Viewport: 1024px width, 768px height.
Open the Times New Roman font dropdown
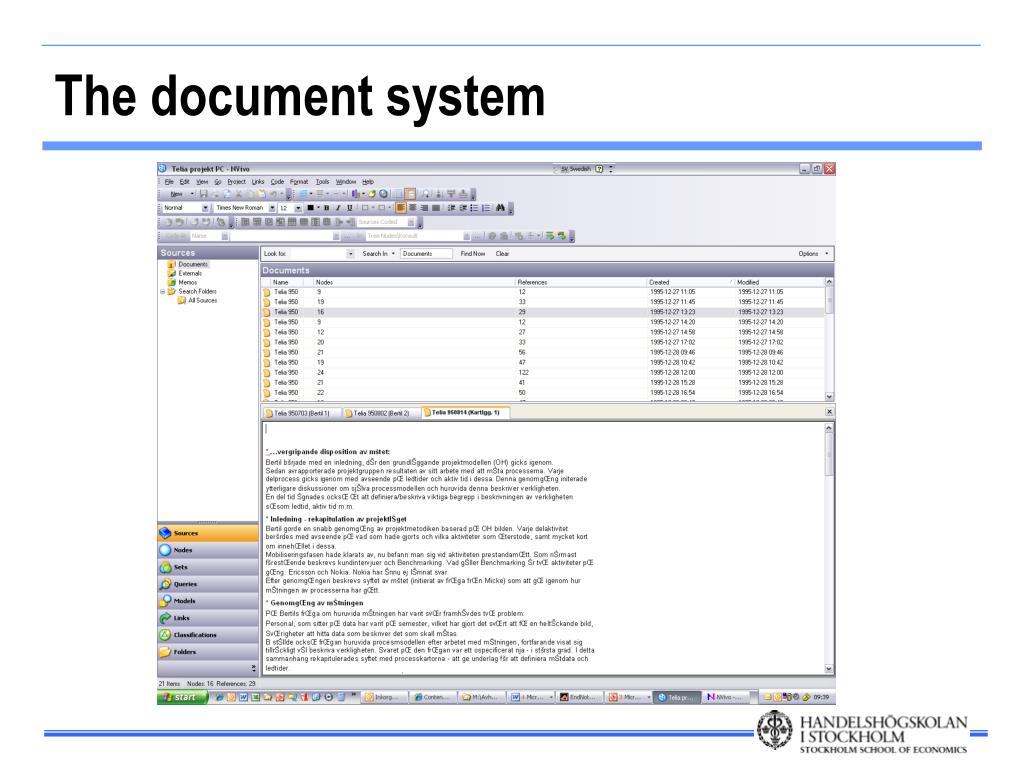pyautogui.click(x=272, y=208)
